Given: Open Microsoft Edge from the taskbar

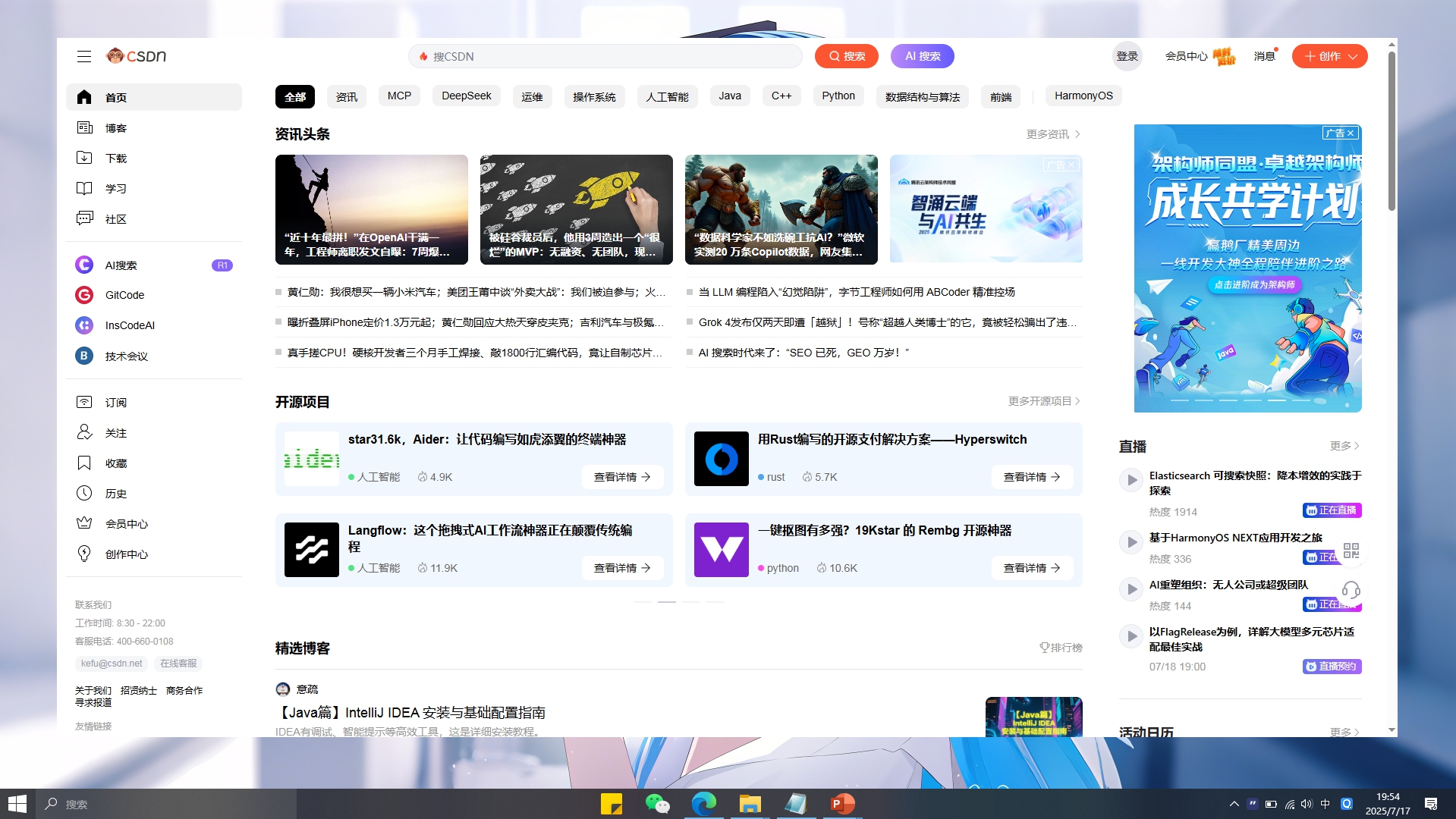Looking at the screenshot, I should (703, 804).
